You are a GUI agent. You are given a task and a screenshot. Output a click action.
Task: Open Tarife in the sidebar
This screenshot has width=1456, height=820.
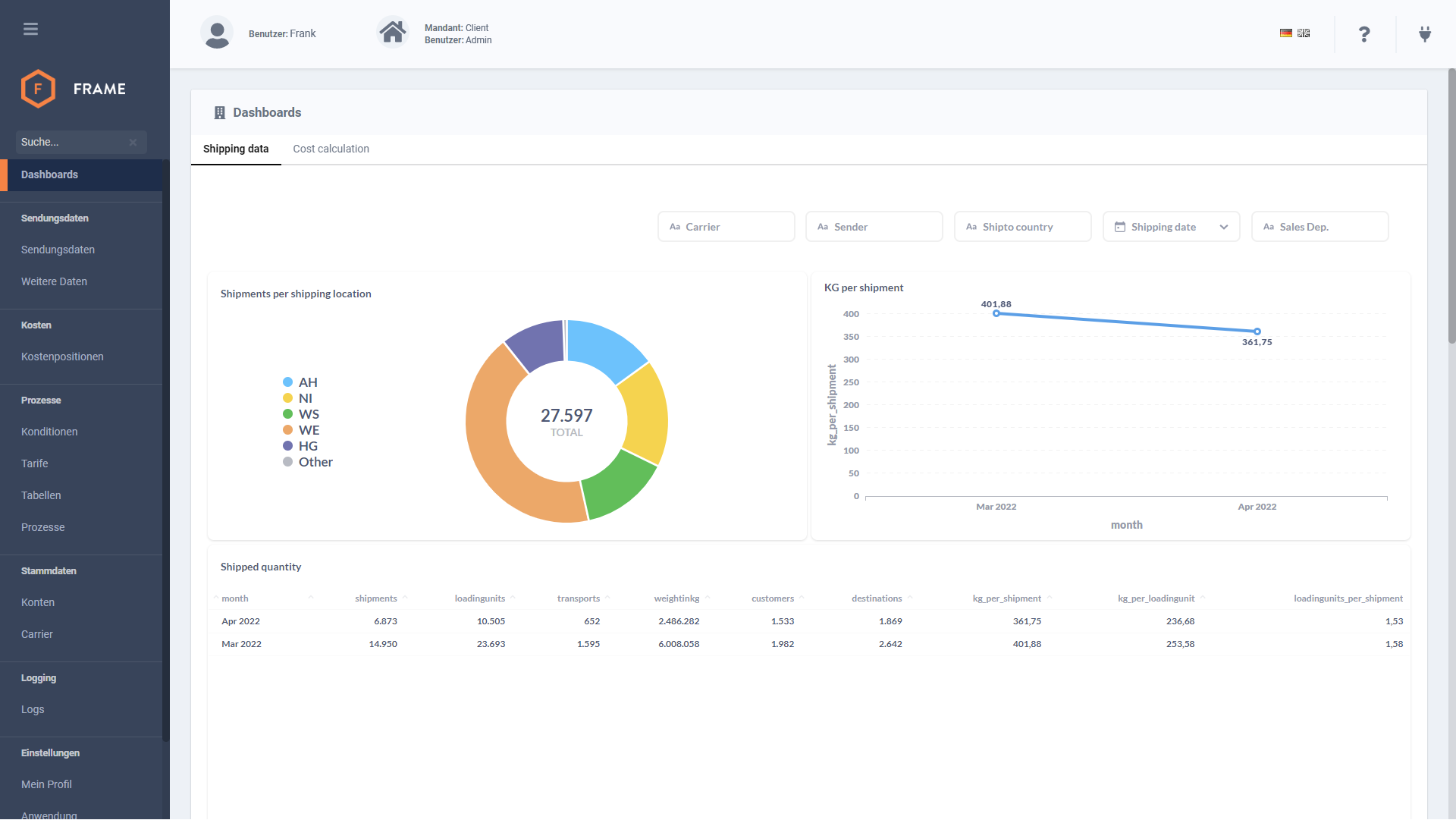pyautogui.click(x=35, y=463)
